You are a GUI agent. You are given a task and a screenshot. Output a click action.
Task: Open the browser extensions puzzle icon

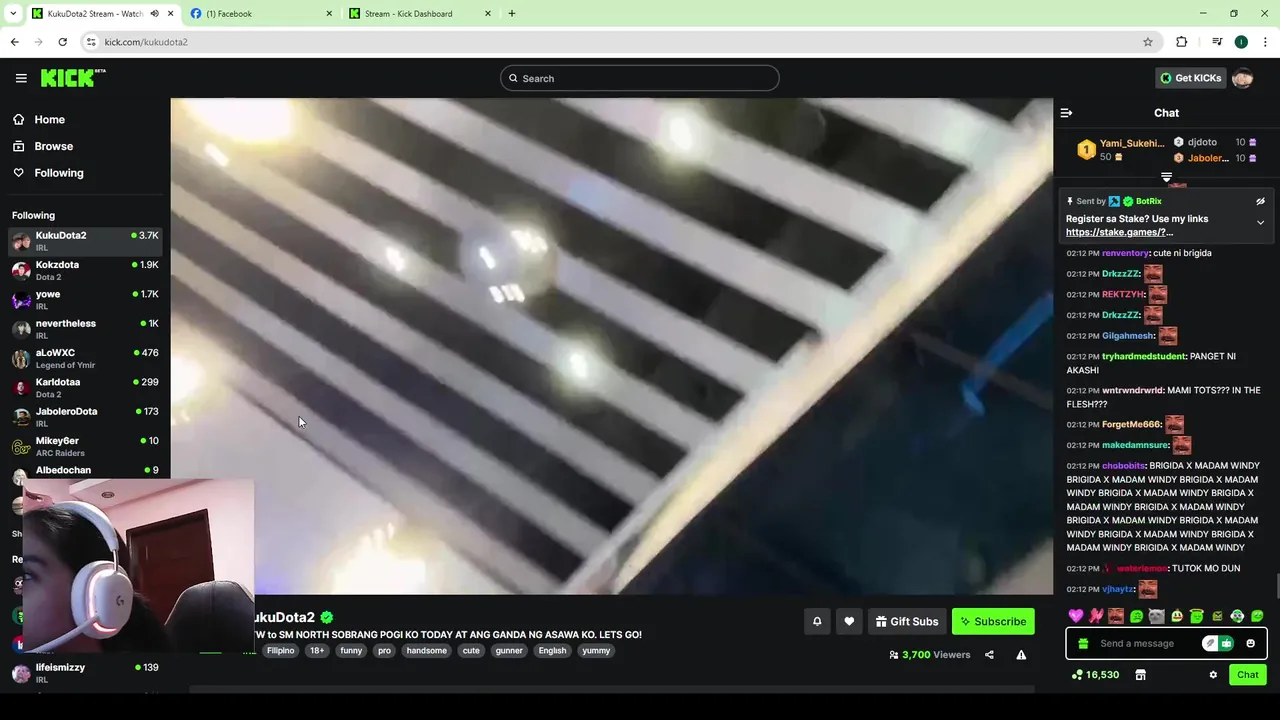1181,42
